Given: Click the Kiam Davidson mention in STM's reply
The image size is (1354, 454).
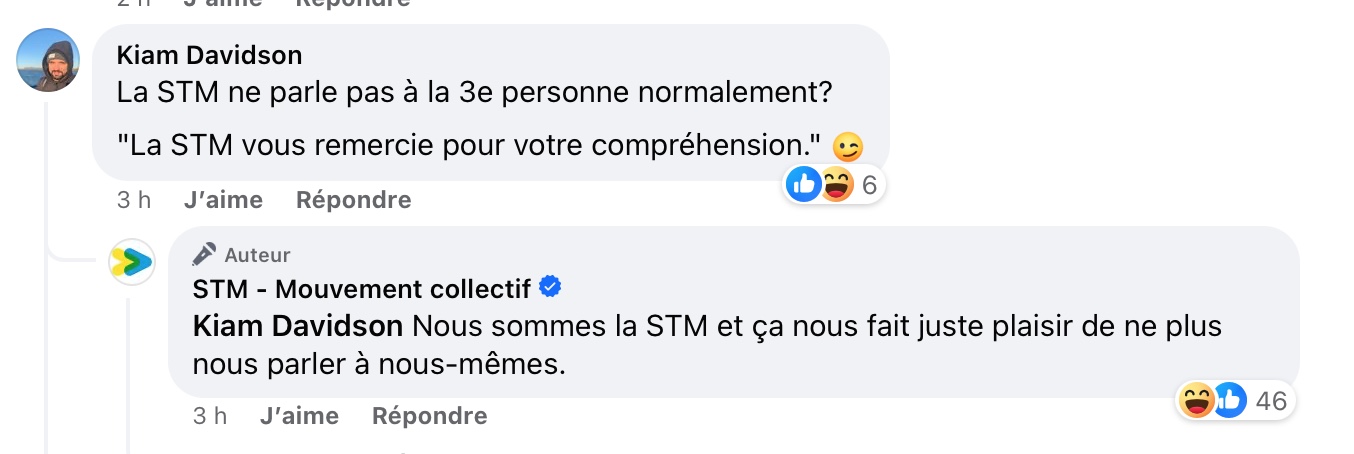Looking at the screenshot, I should pos(297,327).
